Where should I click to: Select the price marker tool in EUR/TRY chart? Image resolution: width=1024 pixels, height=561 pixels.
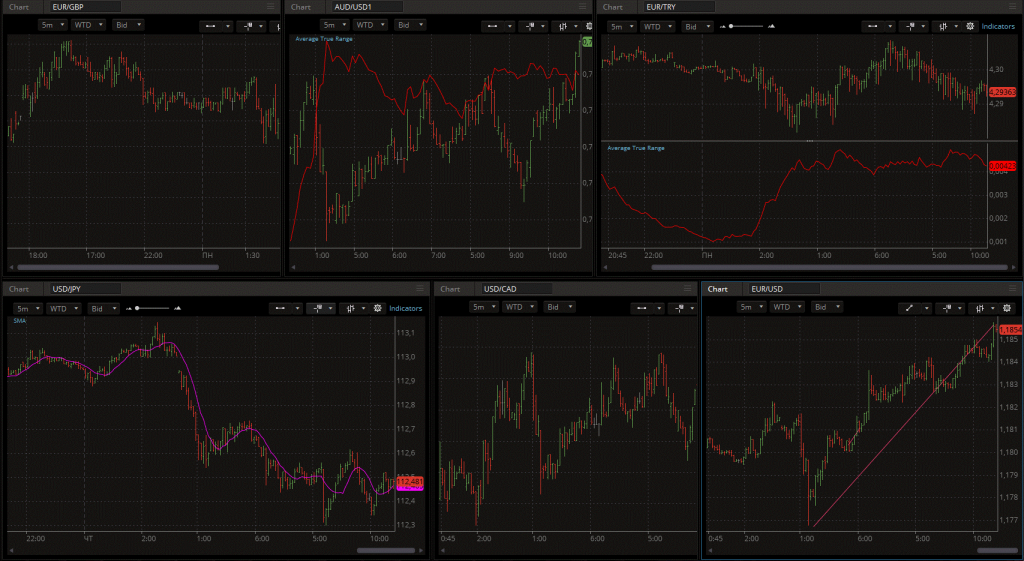click(908, 27)
